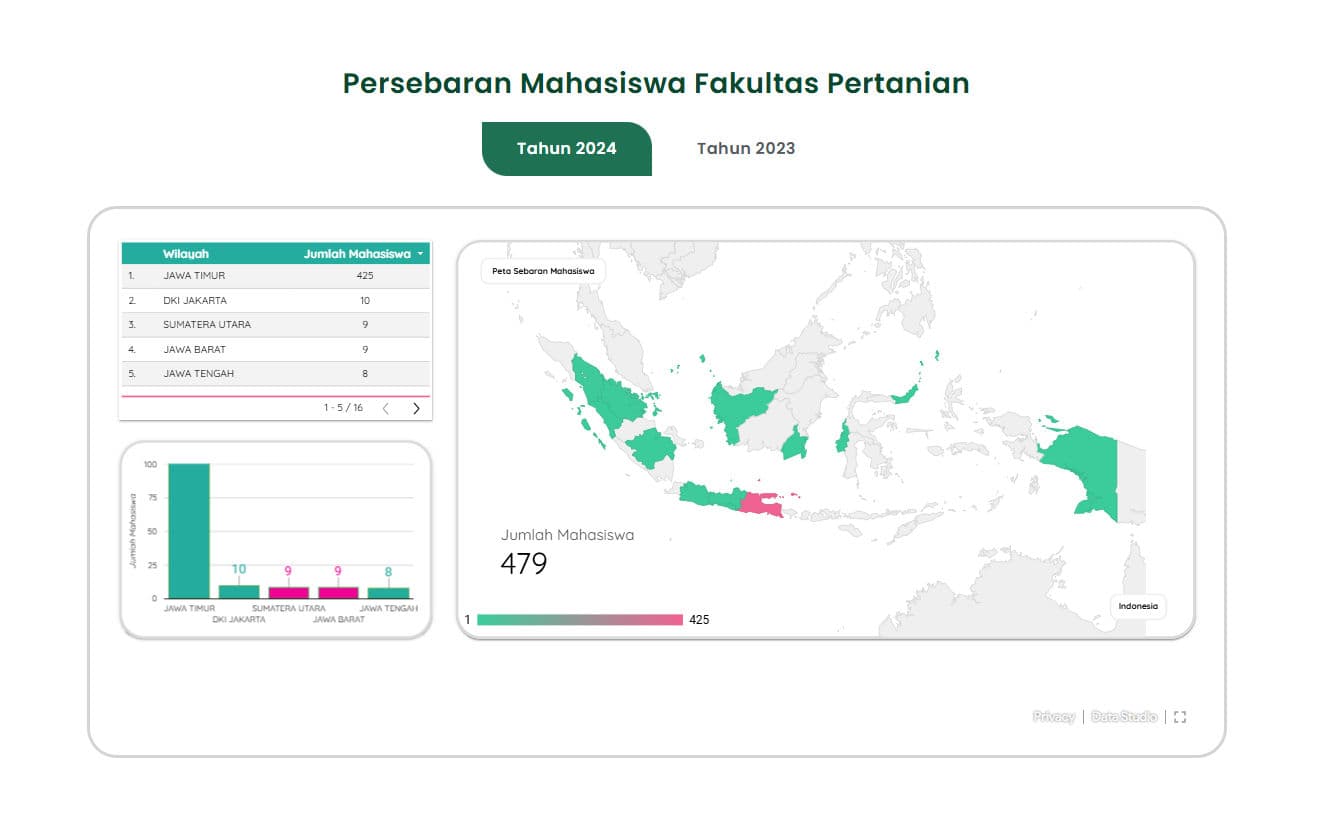Image resolution: width=1330 pixels, height=826 pixels.
Task: Open the Privacy link
Action: [1053, 717]
